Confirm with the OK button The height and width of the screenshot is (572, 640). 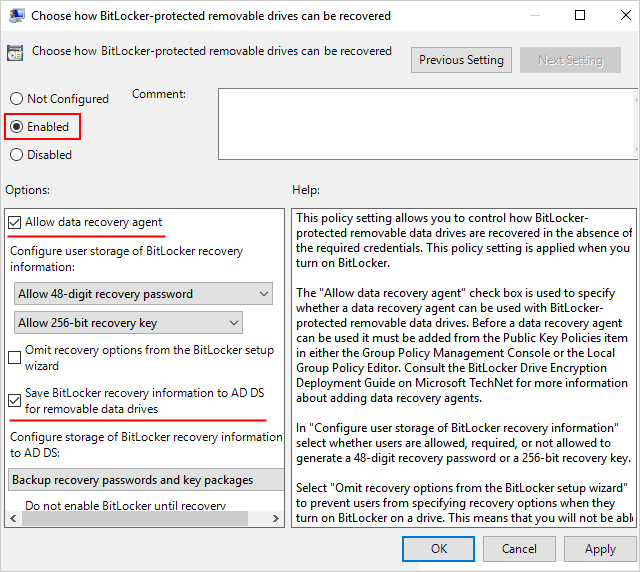coord(438,549)
